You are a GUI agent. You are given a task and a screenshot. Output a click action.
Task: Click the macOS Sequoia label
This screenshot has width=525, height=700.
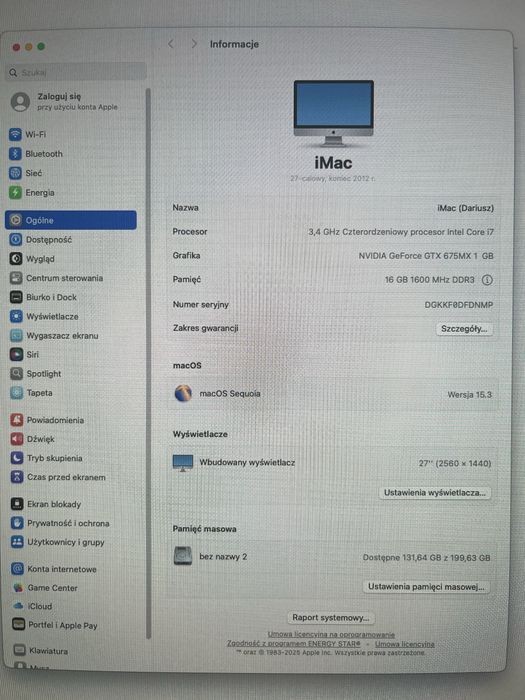[x=229, y=394]
